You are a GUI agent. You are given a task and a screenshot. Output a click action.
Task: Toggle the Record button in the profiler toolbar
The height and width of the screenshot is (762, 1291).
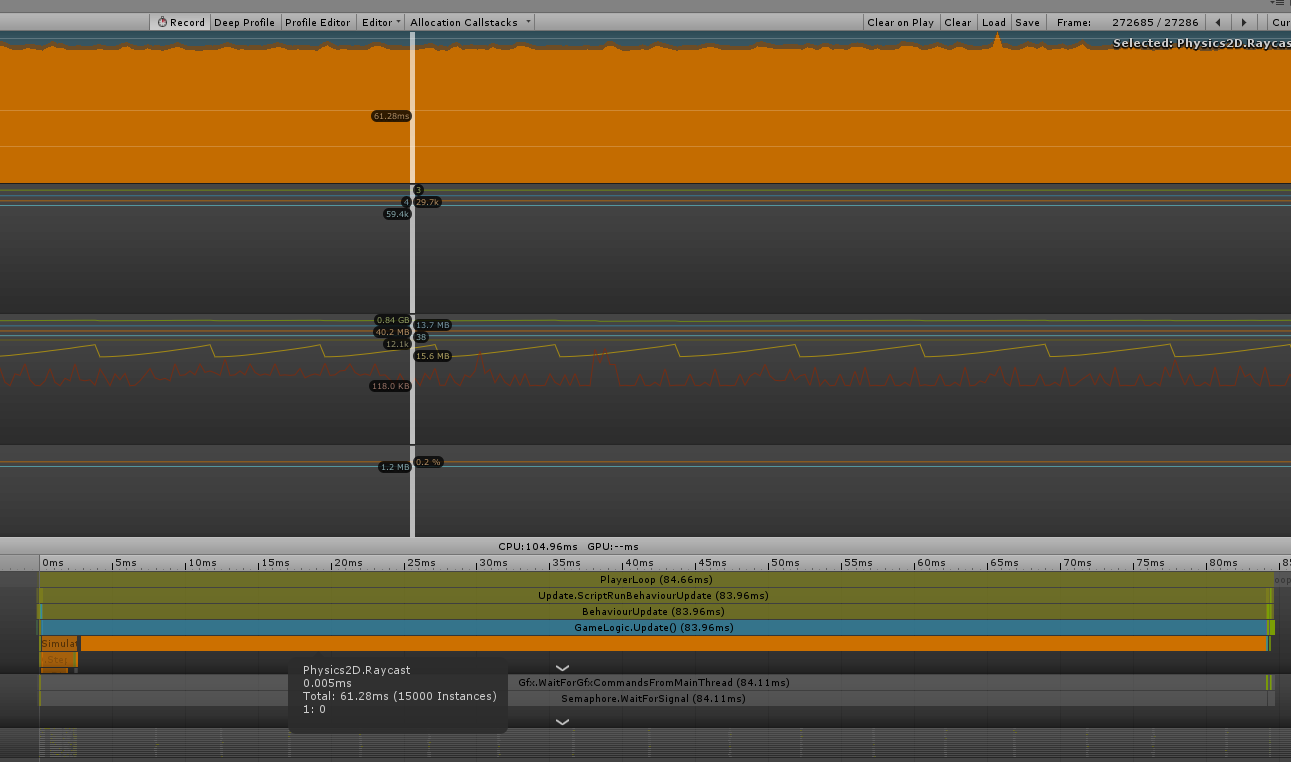pos(180,21)
